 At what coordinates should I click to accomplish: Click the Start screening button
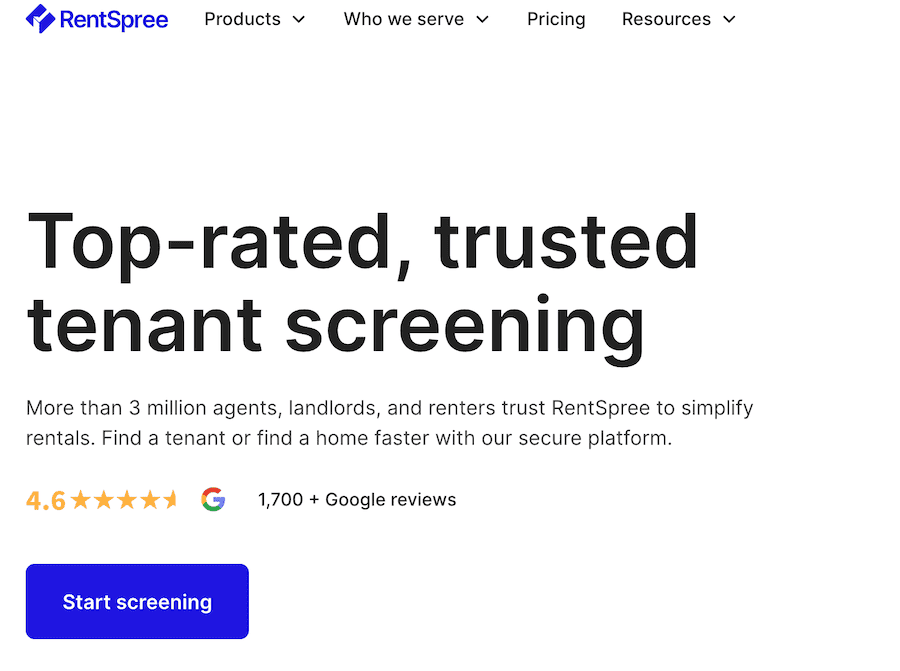pyautogui.click(x=137, y=601)
